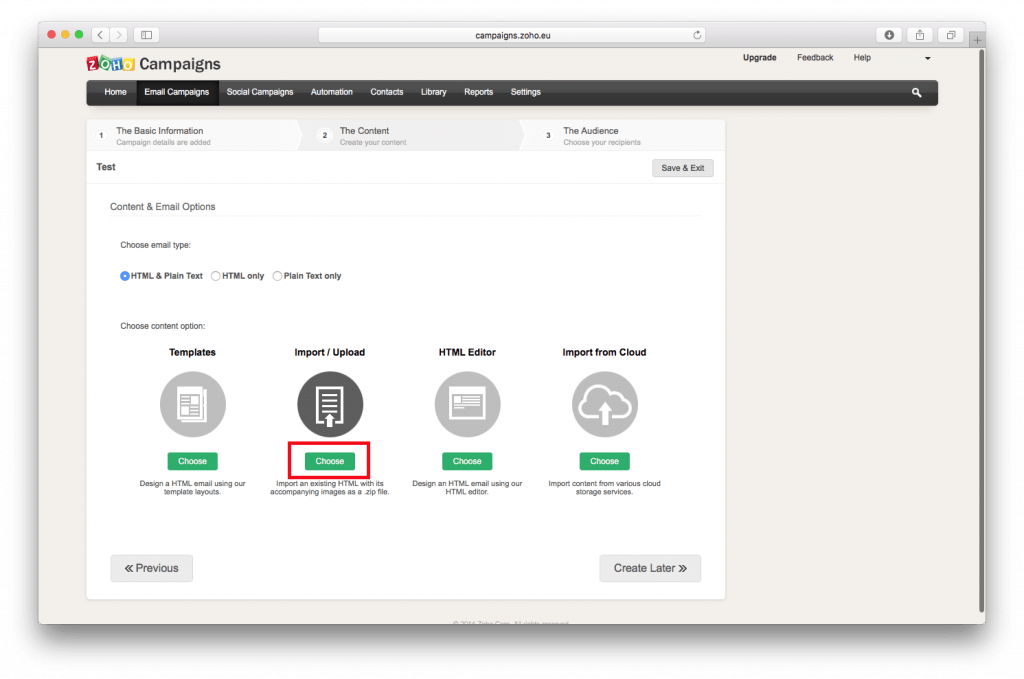The width and height of the screenshot is (1024, 679).
Task: Open search with the magnifier icon
Action: coord(916,93)
